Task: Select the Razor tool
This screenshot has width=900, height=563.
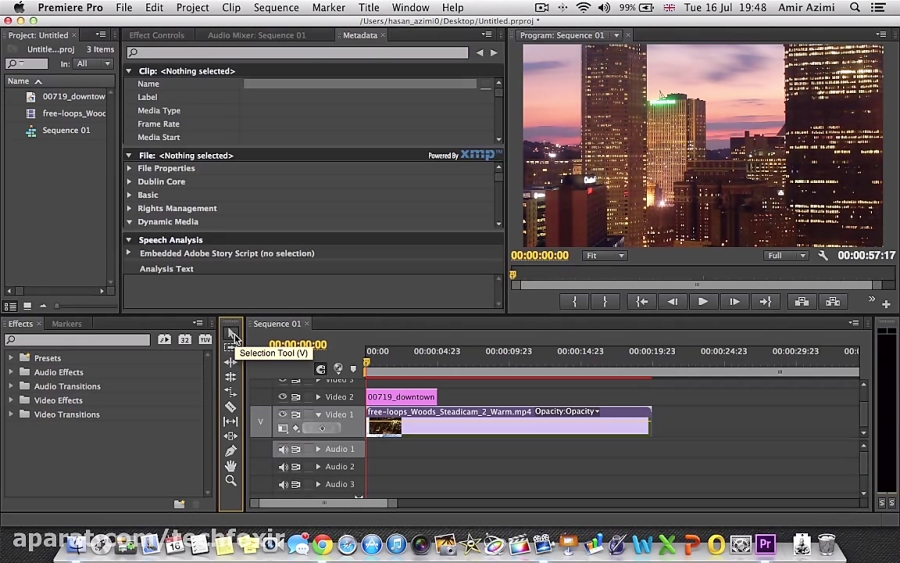Action: tap(230, 407)
